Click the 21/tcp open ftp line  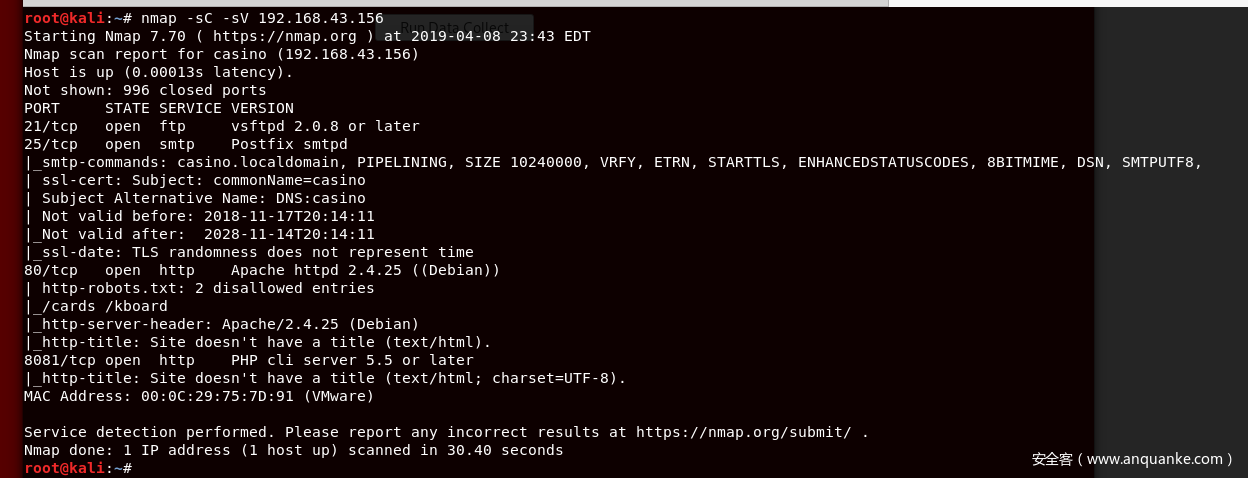[222, 126]
